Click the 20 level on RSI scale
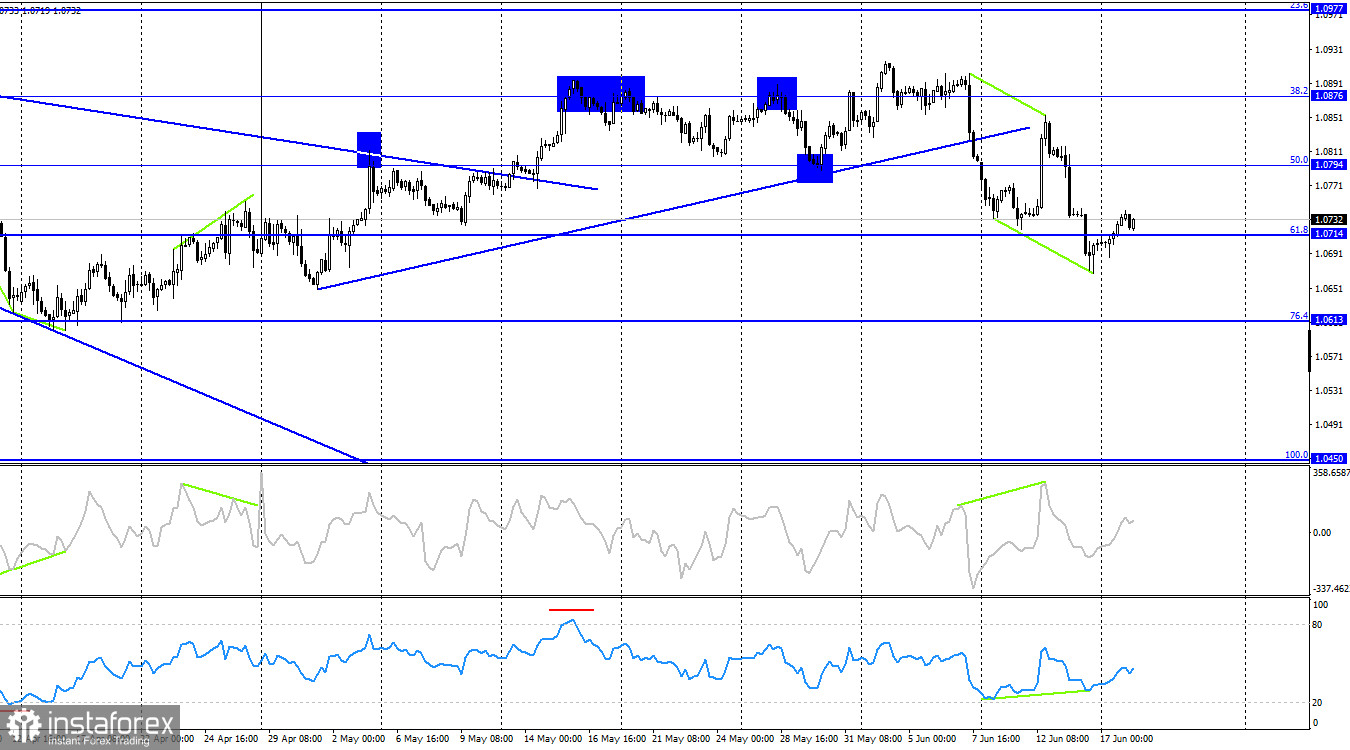 coord(1319,702)
